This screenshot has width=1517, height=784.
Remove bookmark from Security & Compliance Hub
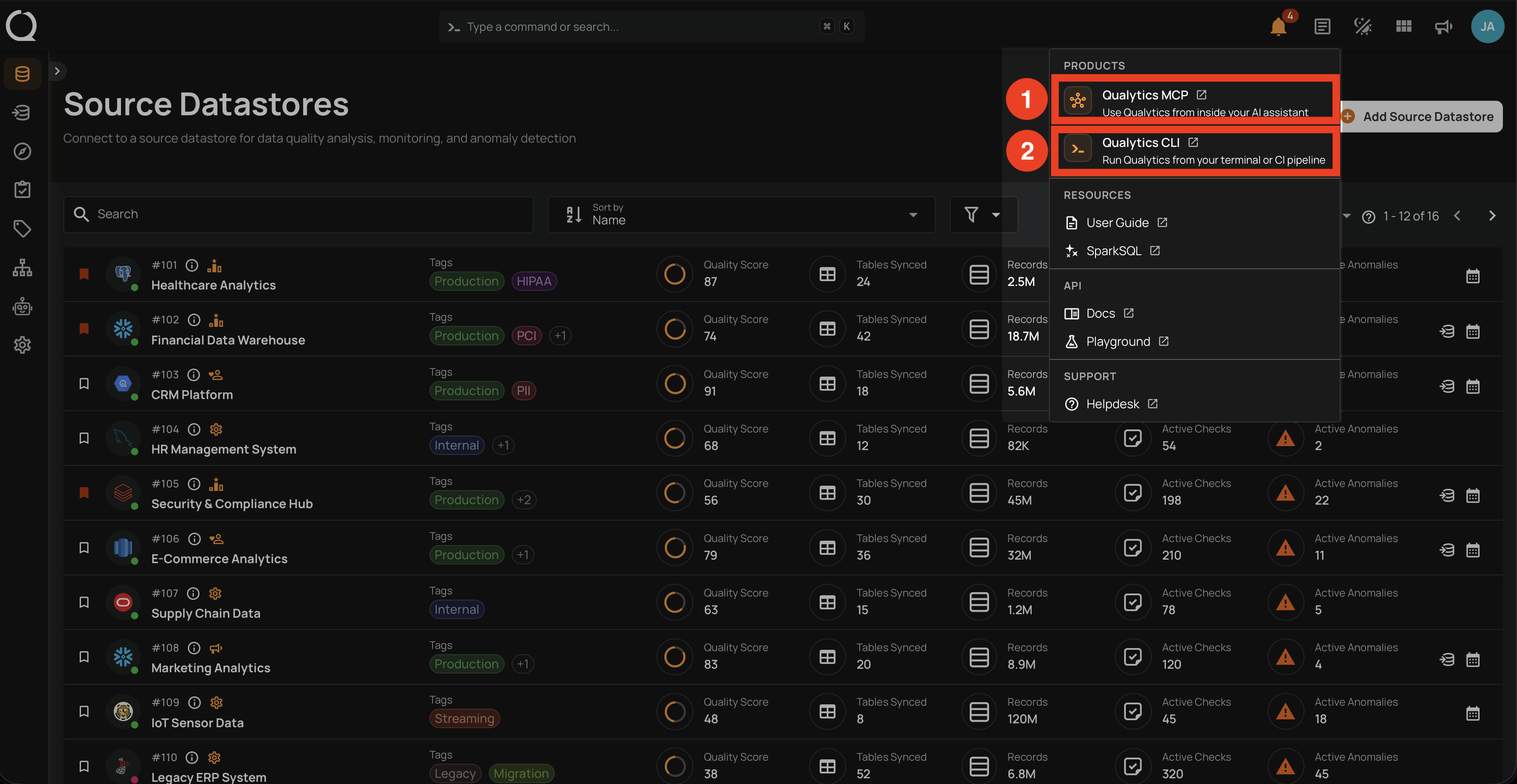pyautogui.click(x=84, y=493)
